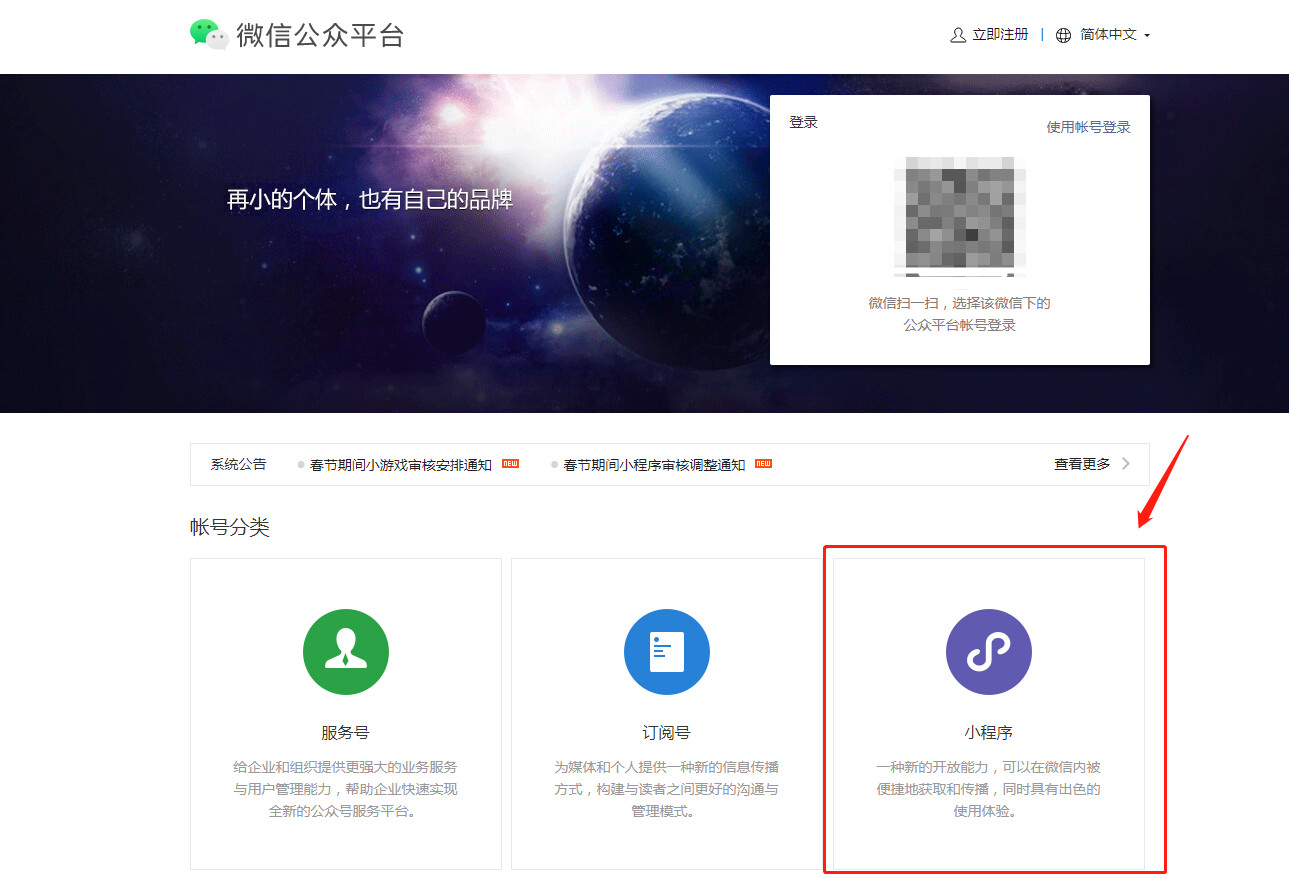Select the 服务号 title text
1289x878 pixels.
(345, 732)
